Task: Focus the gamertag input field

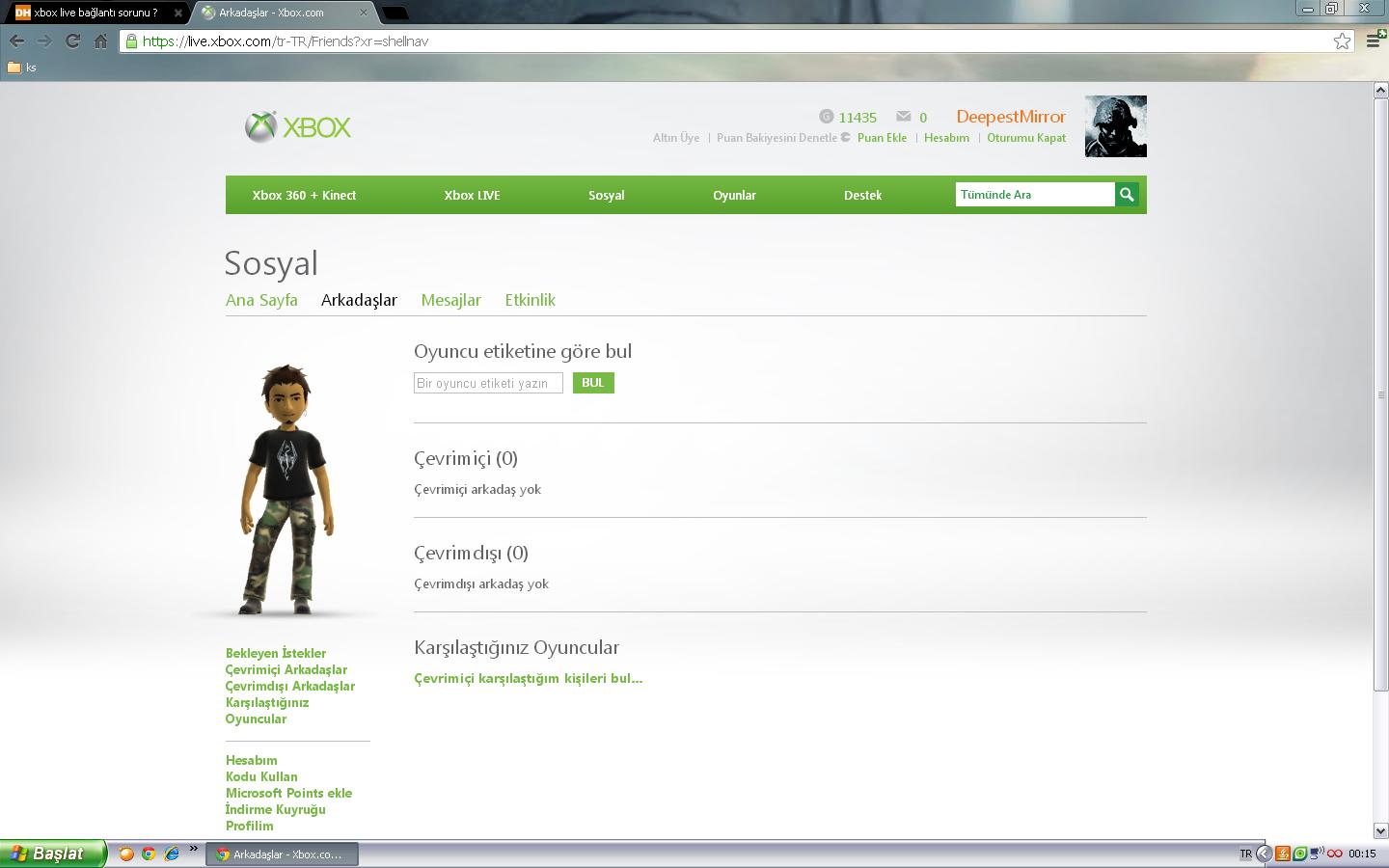Action: (x=488, y=383)
